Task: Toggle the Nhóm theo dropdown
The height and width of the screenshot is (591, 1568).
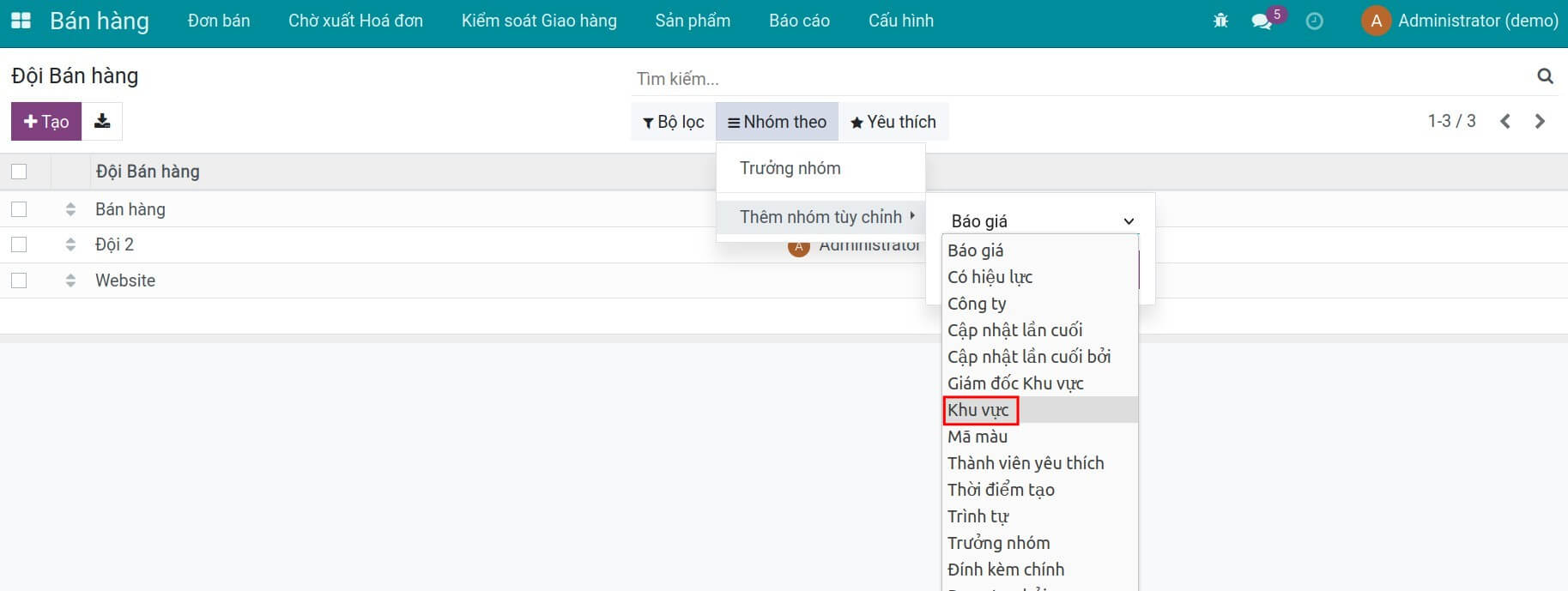Action: click(x=777, y=122)
